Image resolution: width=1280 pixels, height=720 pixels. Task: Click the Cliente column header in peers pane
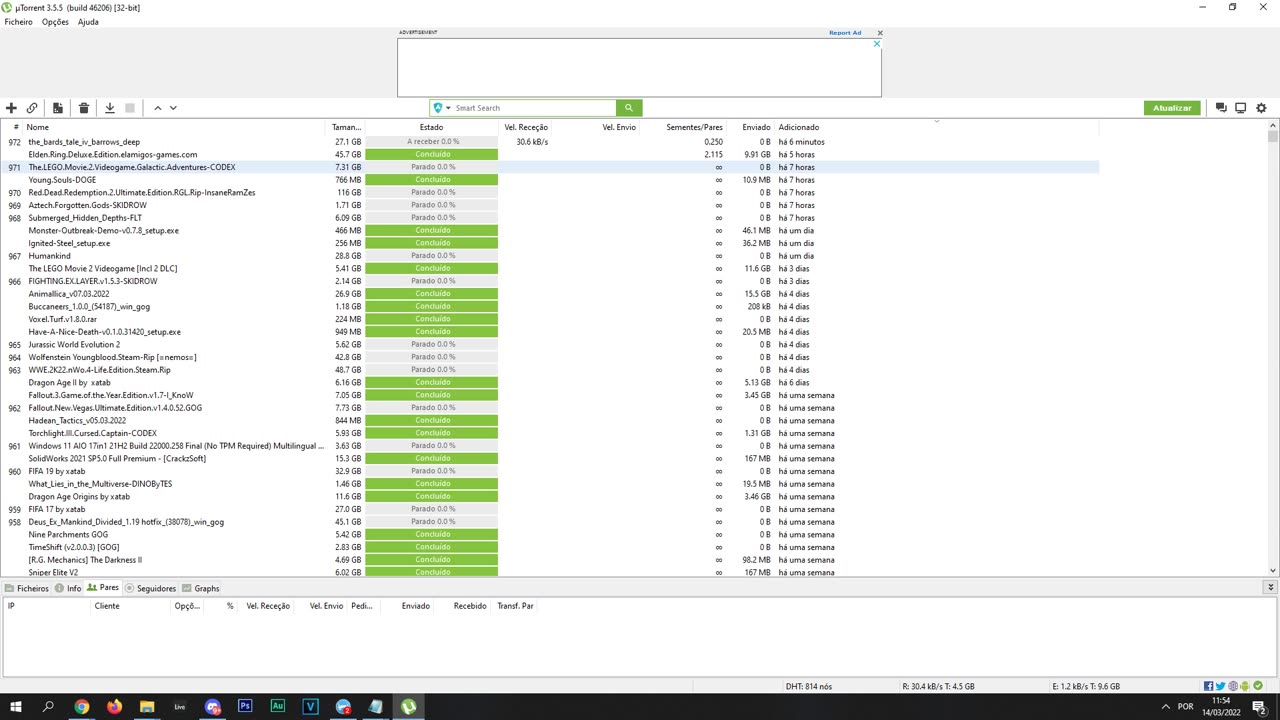point(130,606)
